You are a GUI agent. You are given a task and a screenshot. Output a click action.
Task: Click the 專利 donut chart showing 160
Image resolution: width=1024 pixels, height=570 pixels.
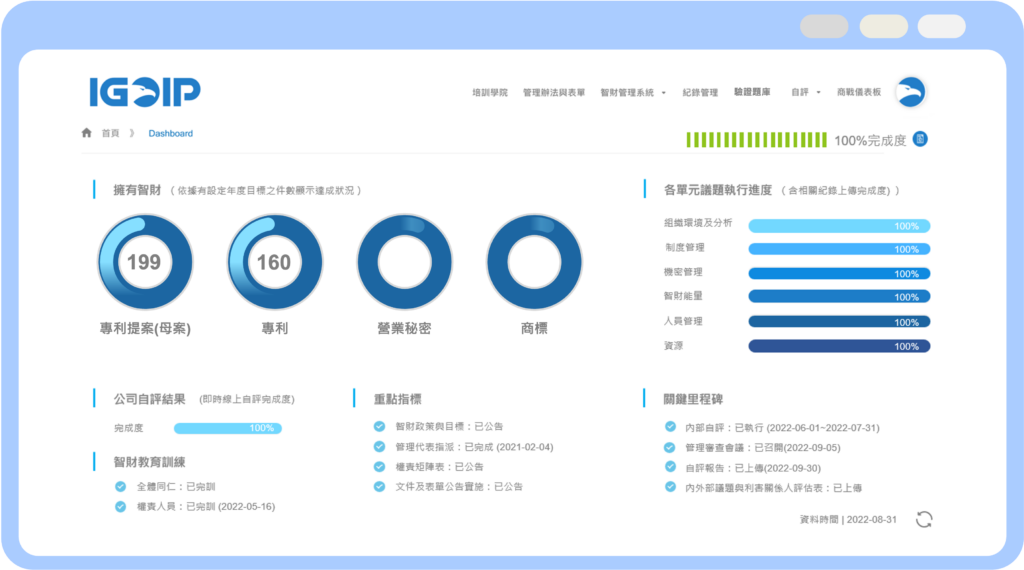pyautogui.click(x=274, y=263)
